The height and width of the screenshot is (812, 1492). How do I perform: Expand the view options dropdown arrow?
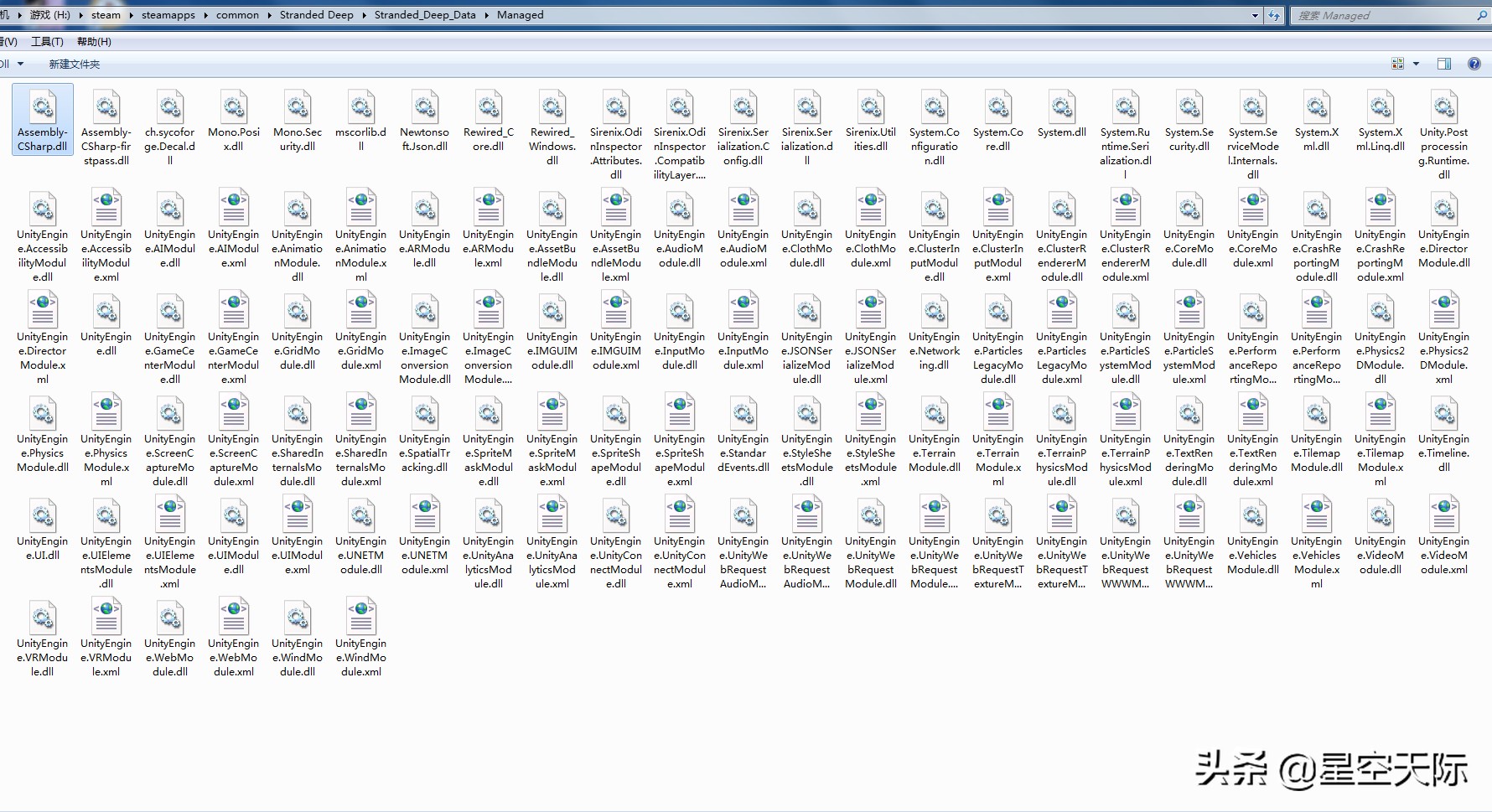(1416, 64)
